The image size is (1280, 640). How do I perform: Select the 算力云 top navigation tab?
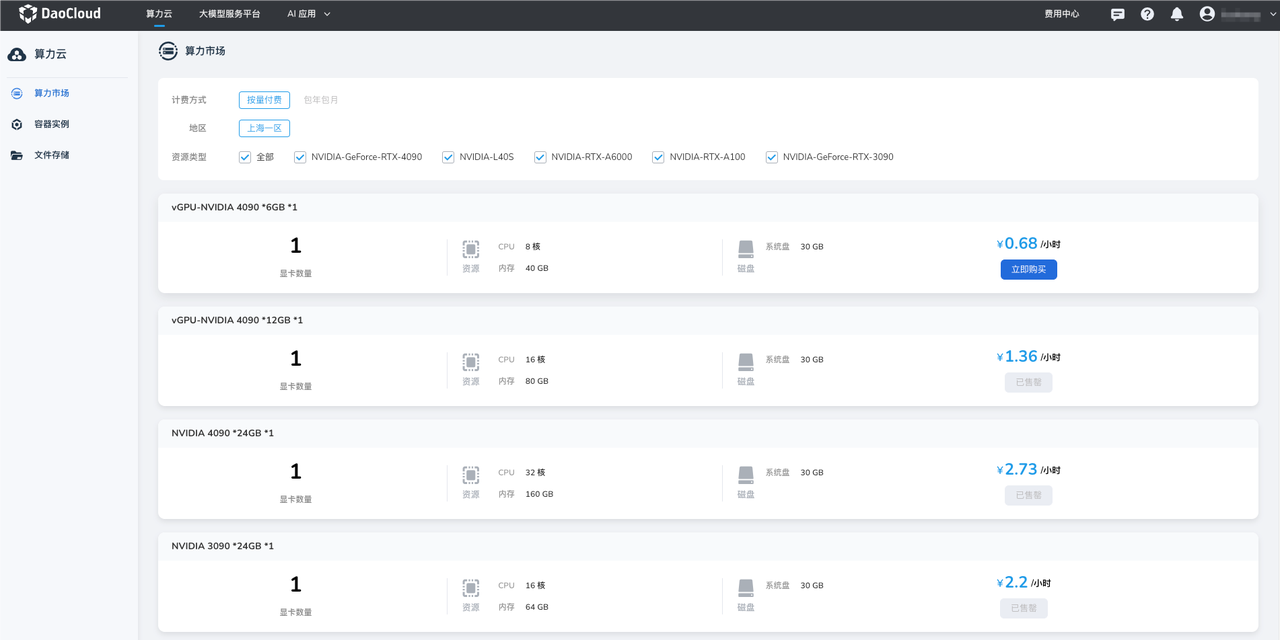pos(159,14)
